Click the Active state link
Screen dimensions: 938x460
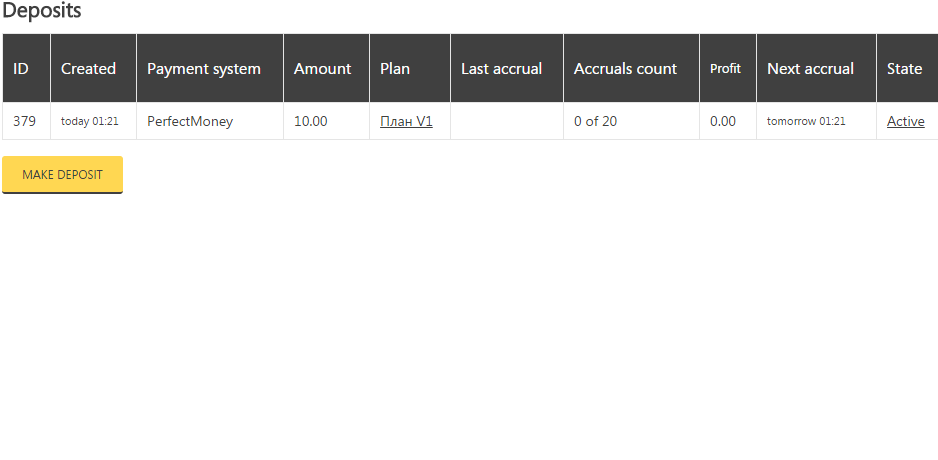(905, 121)
